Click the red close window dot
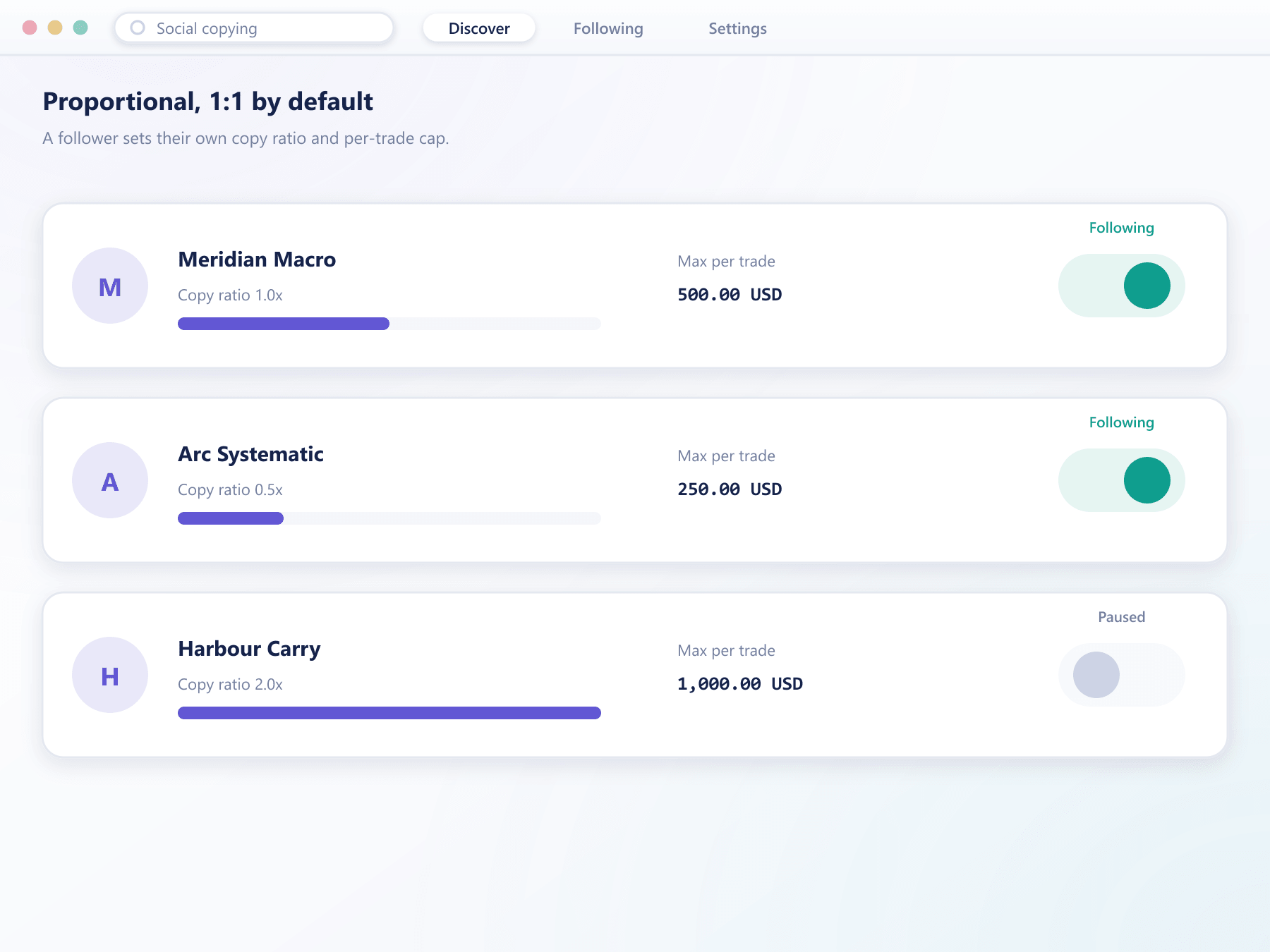 click(30, 28)
